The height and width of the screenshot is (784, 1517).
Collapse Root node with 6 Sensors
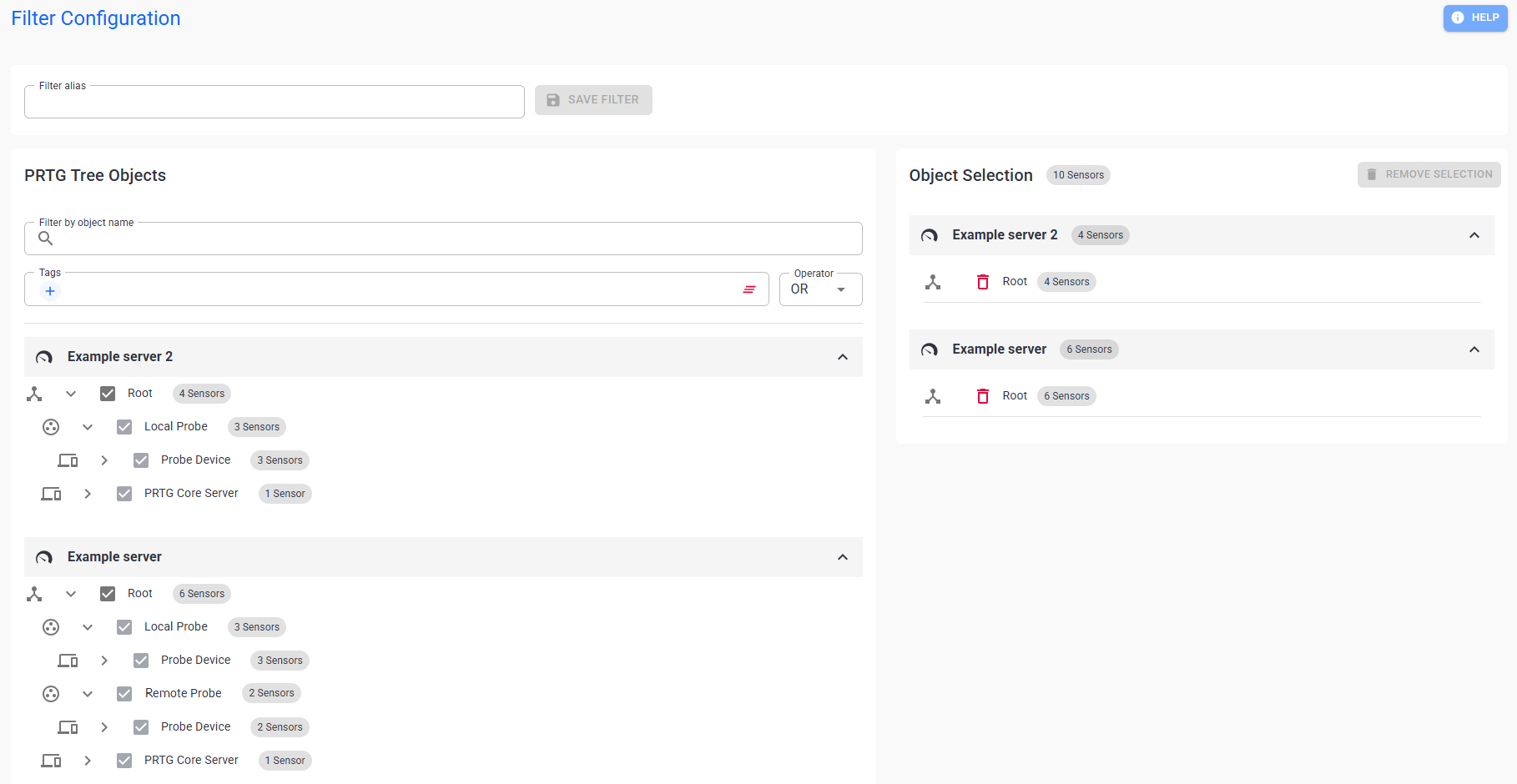tap(71, 594)
